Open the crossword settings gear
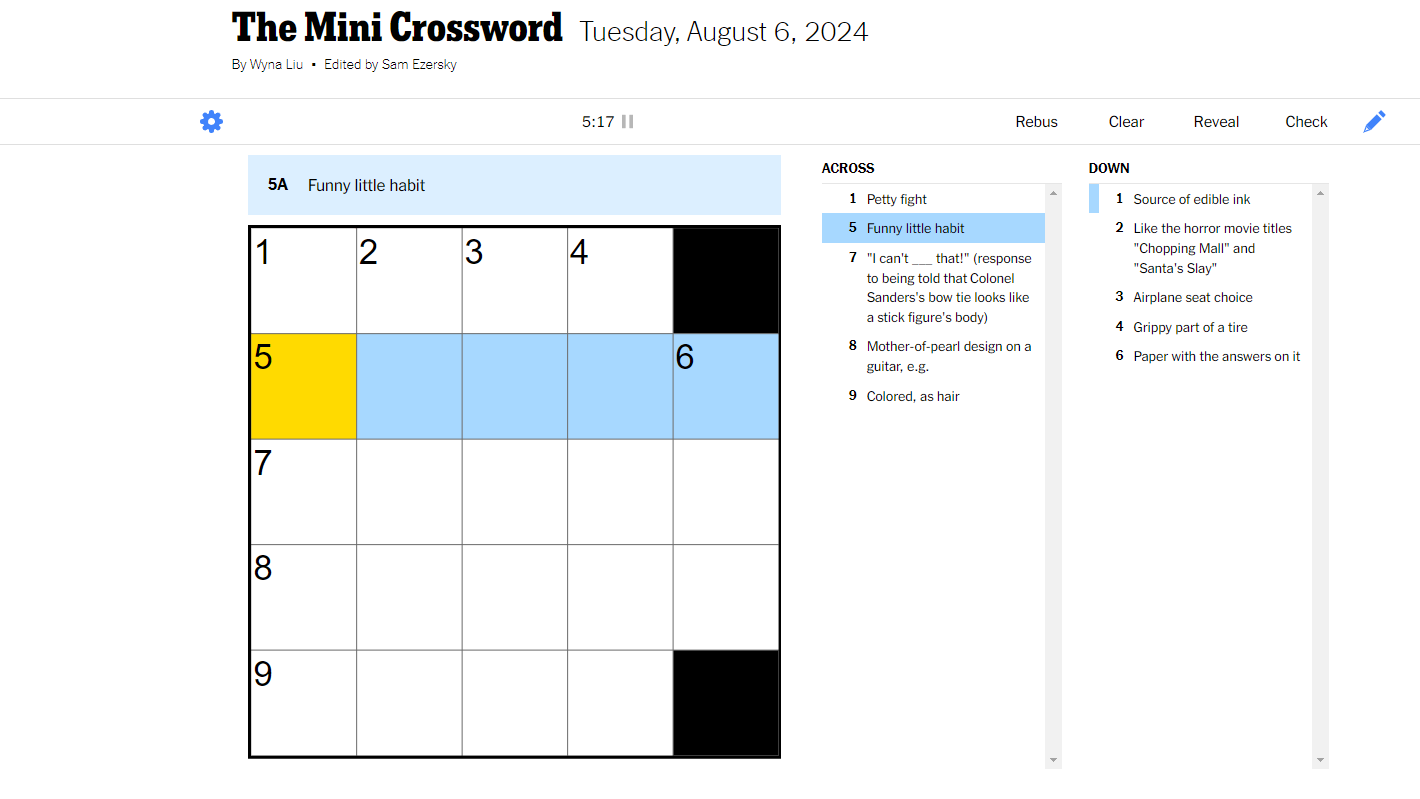The image size is (1420, 799). coord(211,121)
